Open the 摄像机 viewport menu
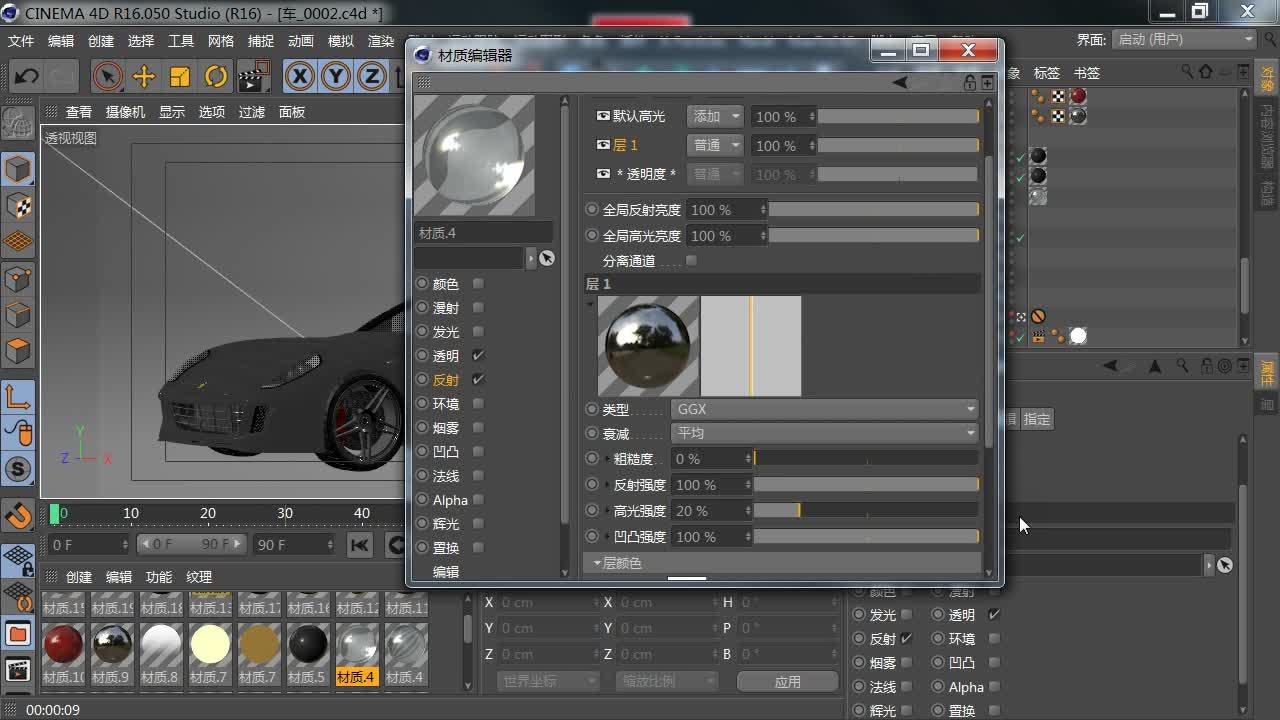 [126, 112]
